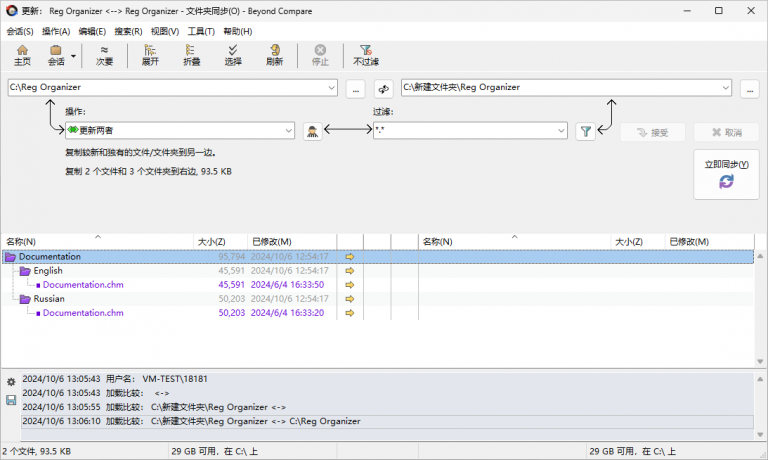Click the 停止 stop toolbar icon
The image size is (768, 460).
click(320, 55)
